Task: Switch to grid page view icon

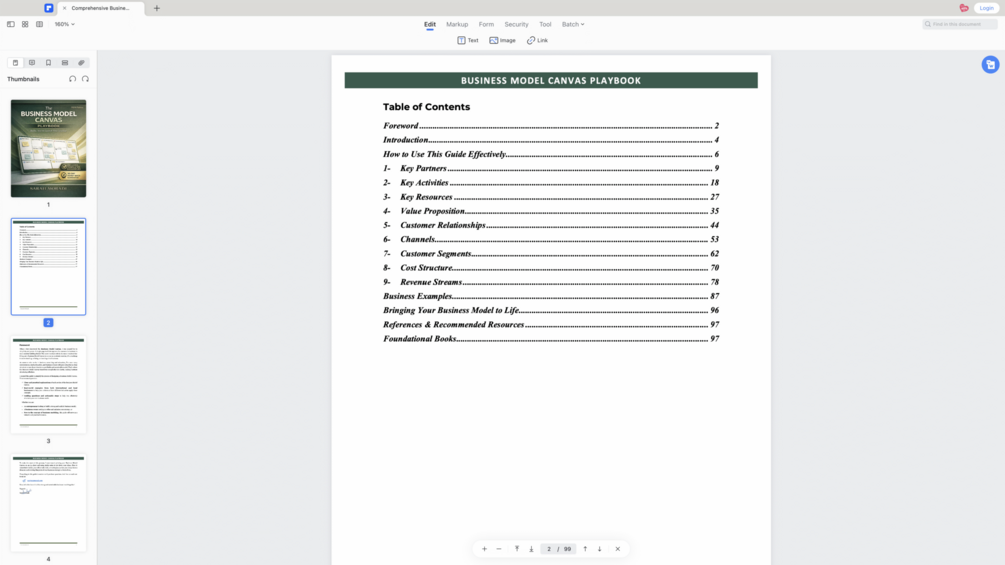Action: coord(25,24)
